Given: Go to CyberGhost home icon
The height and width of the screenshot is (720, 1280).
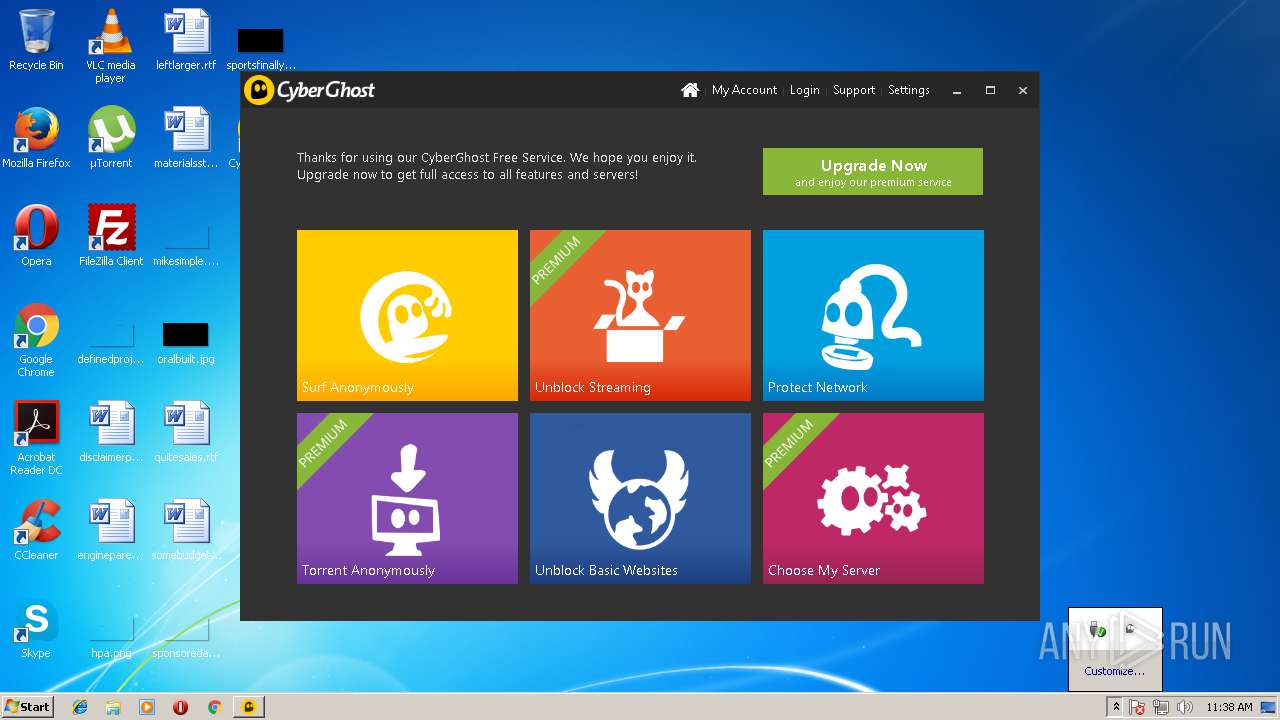Looking at the screenshot, I should [690, 90].
